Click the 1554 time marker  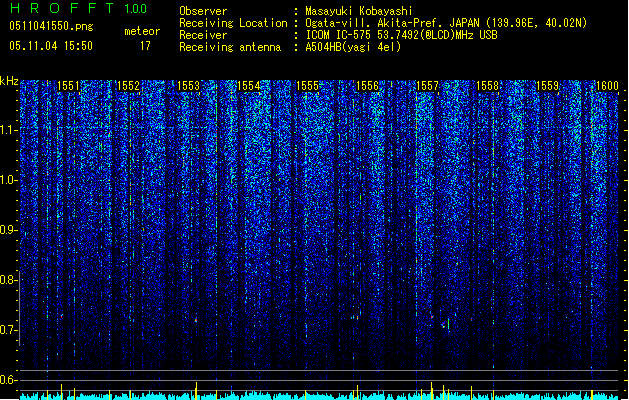point(249,86)
